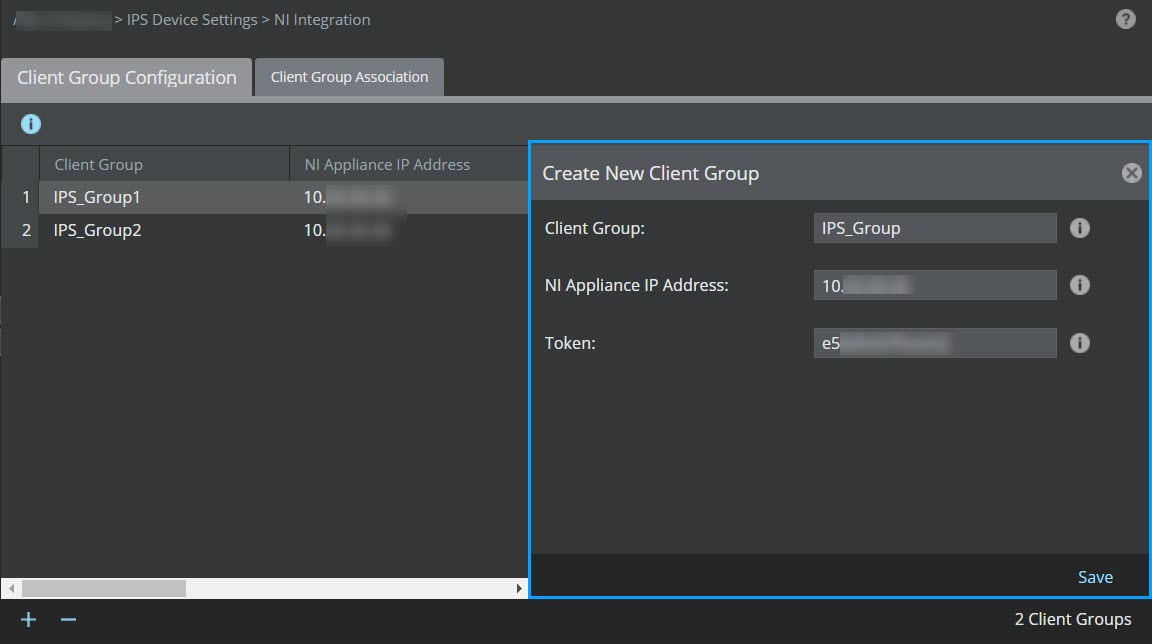Click the horizontal scrollbar left arrow
Viewport: 1152px width, 644px height.
tap(11, 588)
